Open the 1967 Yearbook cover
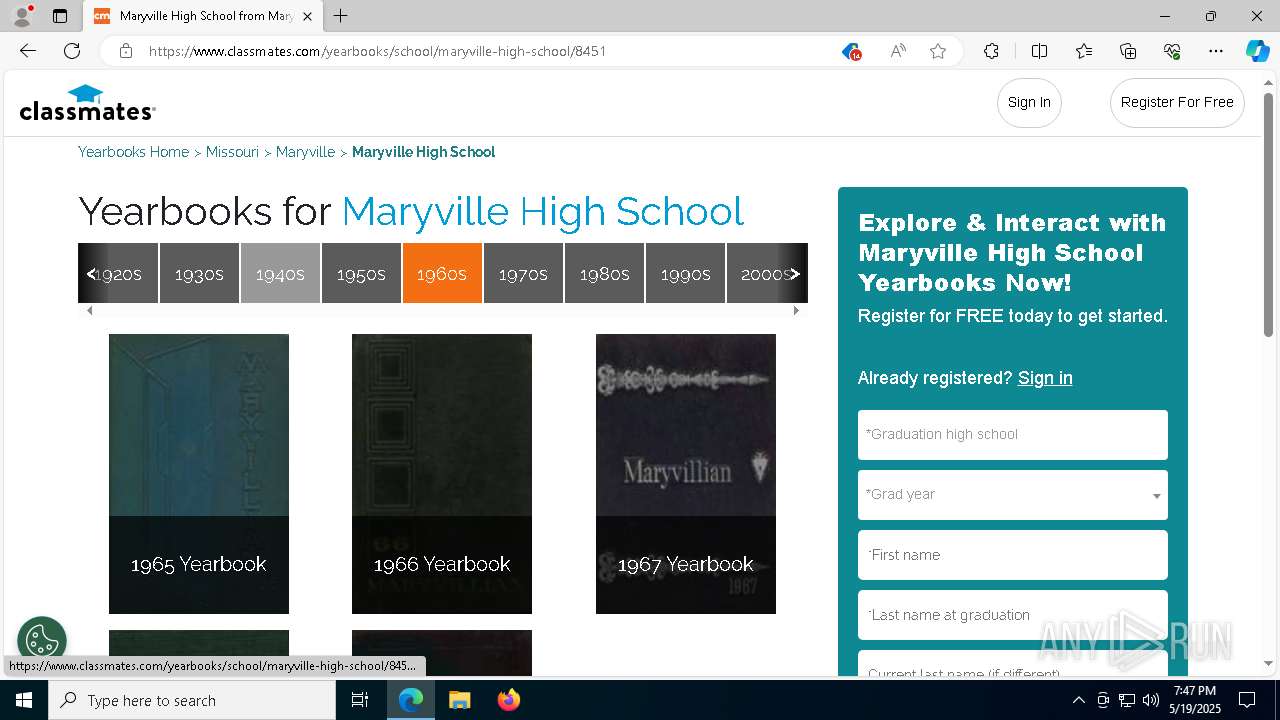Image resolution: width=1280 pixels, height=720 pixels. point(686,474)
